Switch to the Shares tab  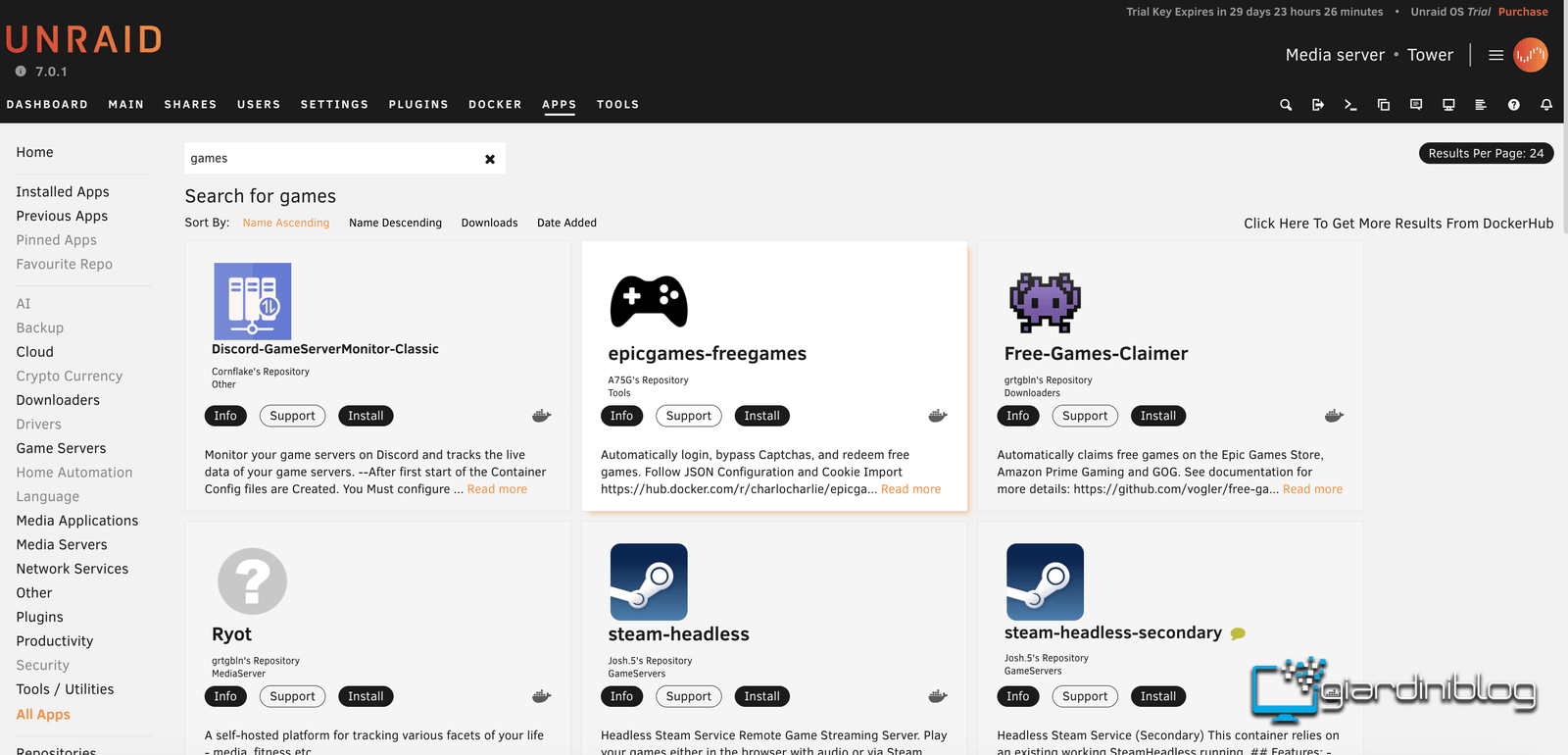(190, 104)
